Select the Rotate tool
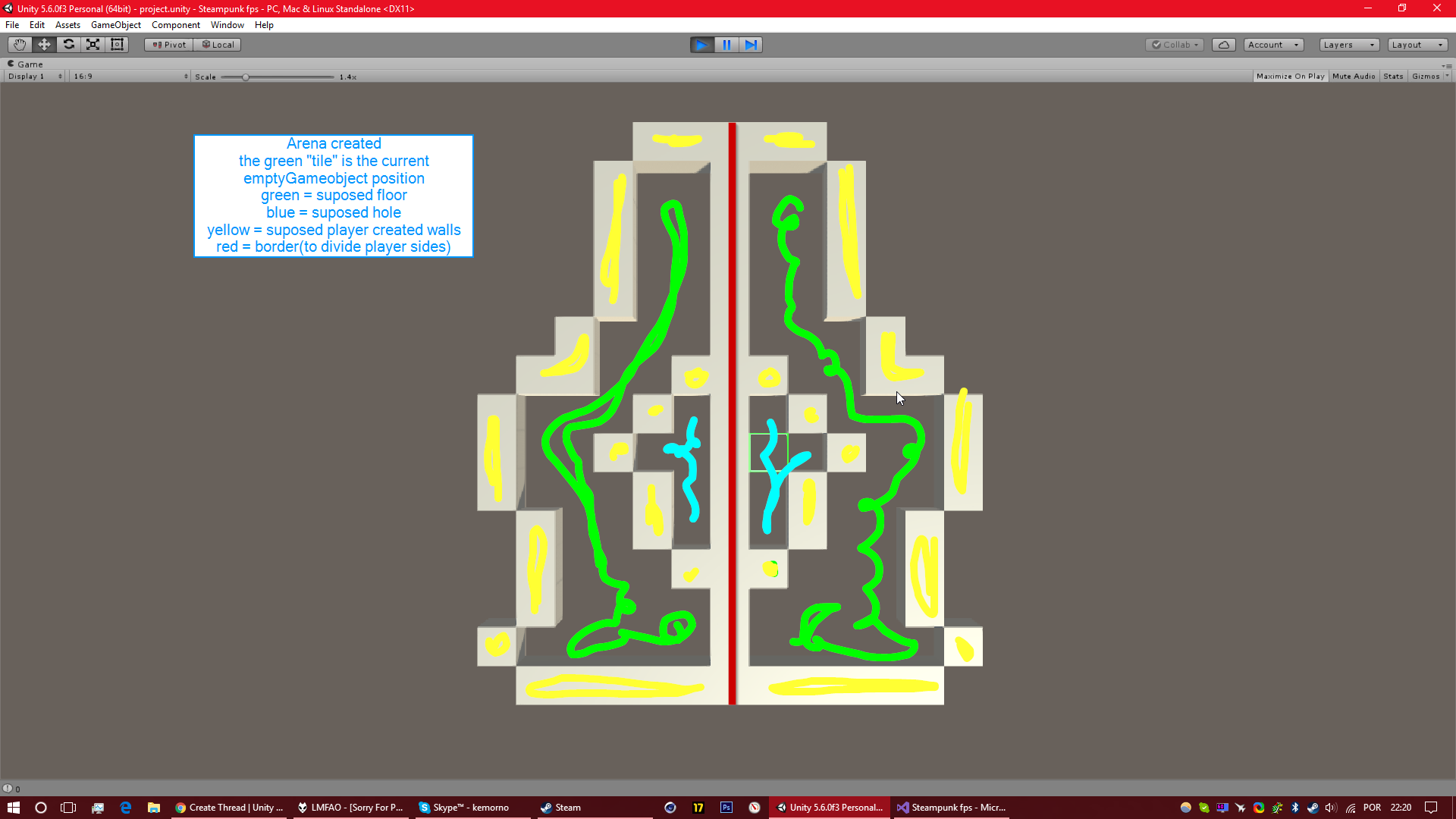 point(68,44)
